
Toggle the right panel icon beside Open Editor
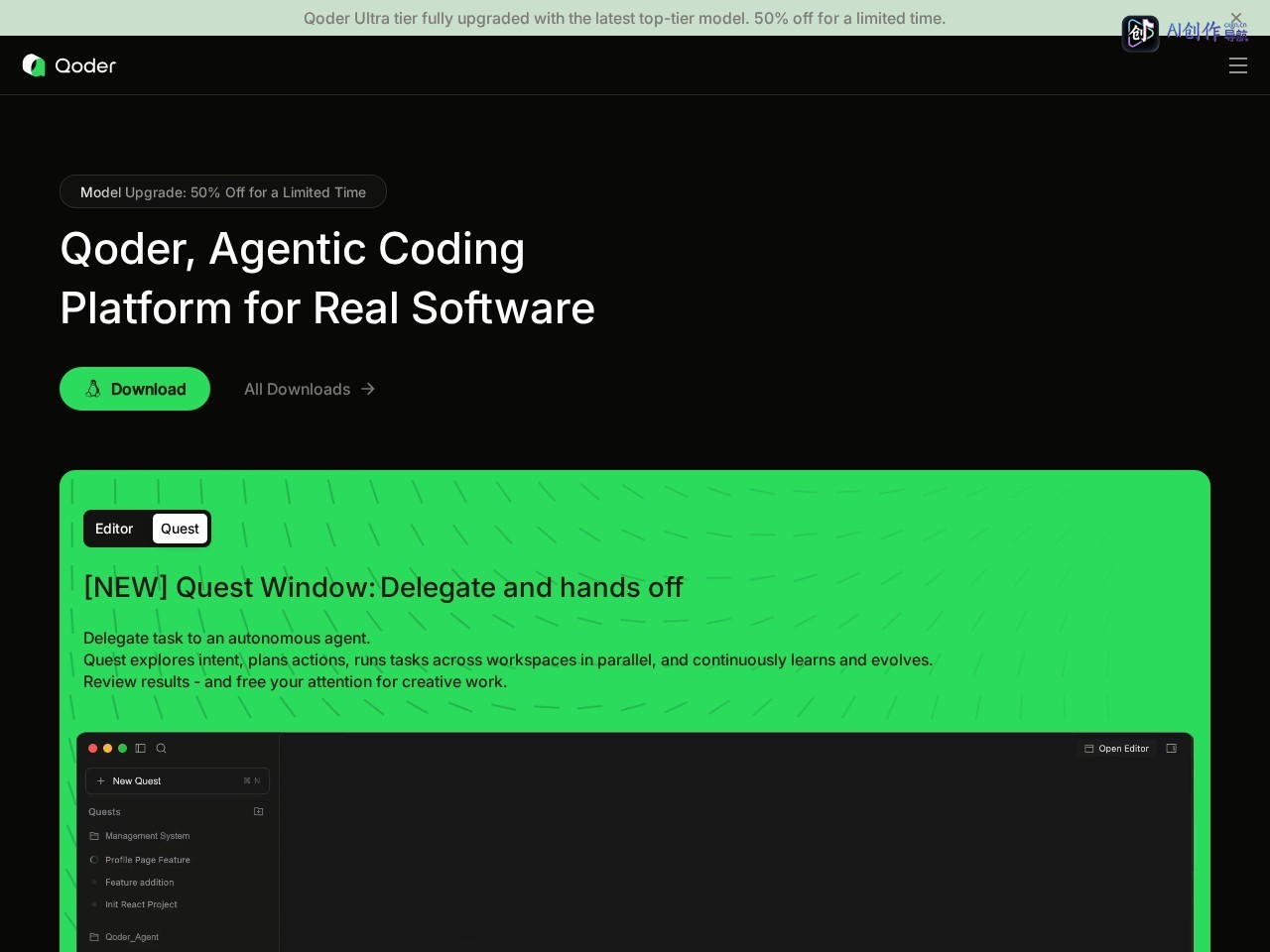1172,749
